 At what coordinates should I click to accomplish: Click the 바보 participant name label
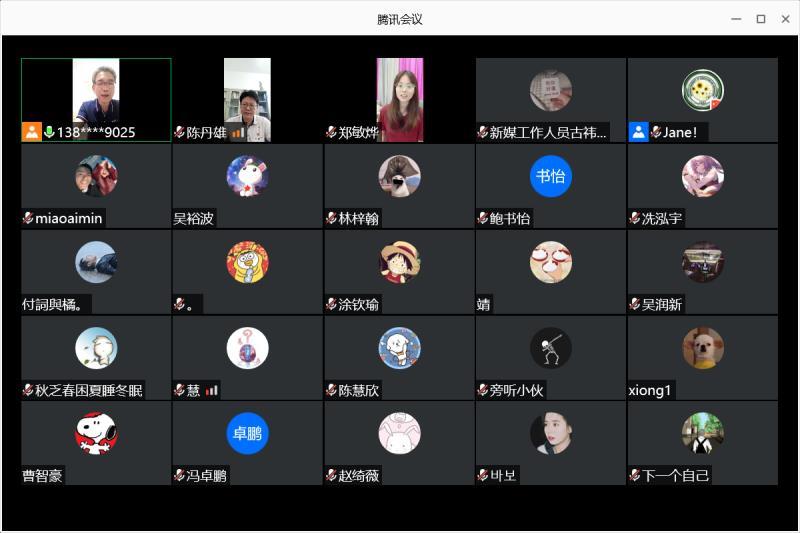(x=503, y=476)
